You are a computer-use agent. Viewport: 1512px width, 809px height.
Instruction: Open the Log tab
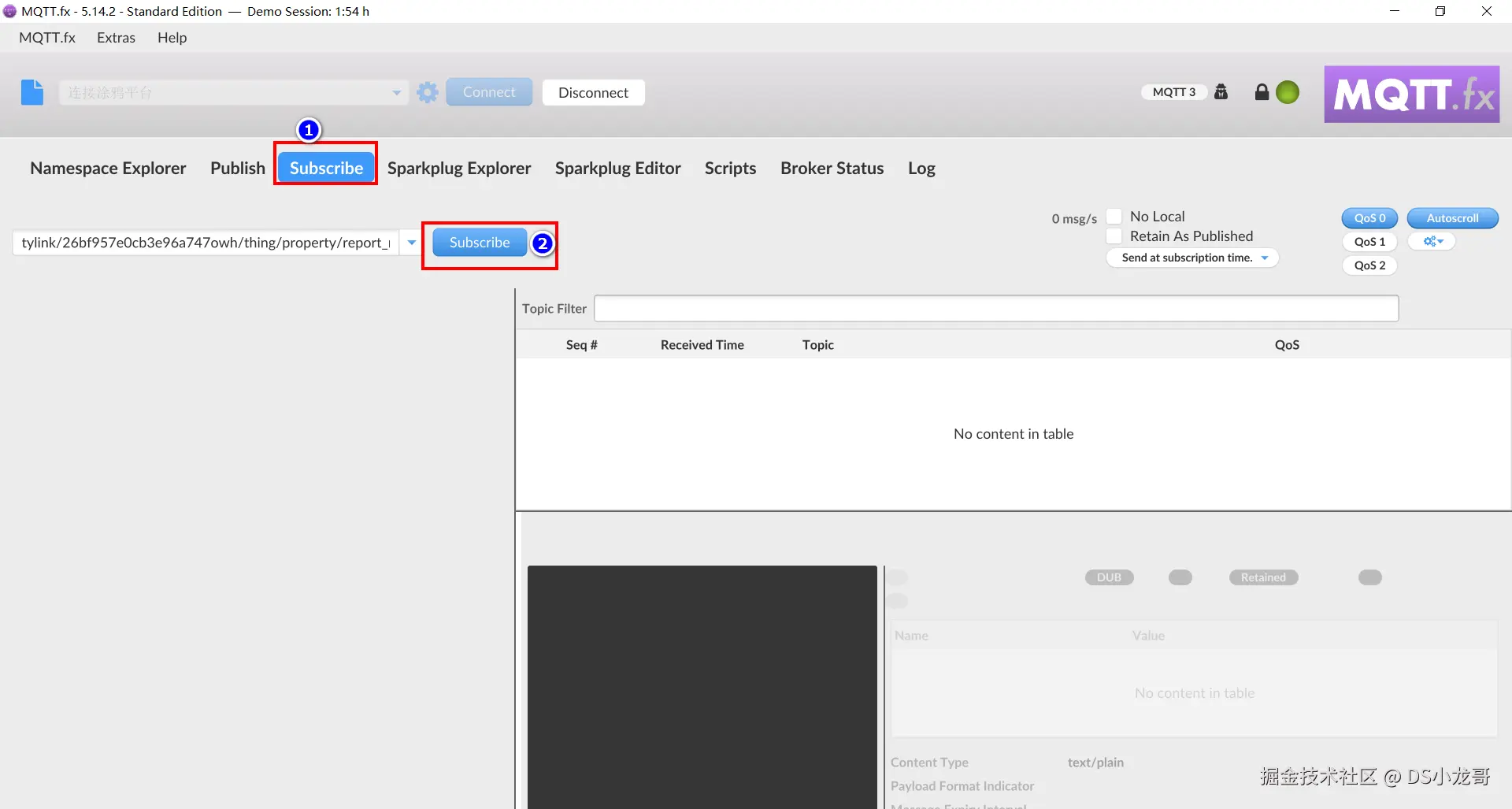click(921, 168)
